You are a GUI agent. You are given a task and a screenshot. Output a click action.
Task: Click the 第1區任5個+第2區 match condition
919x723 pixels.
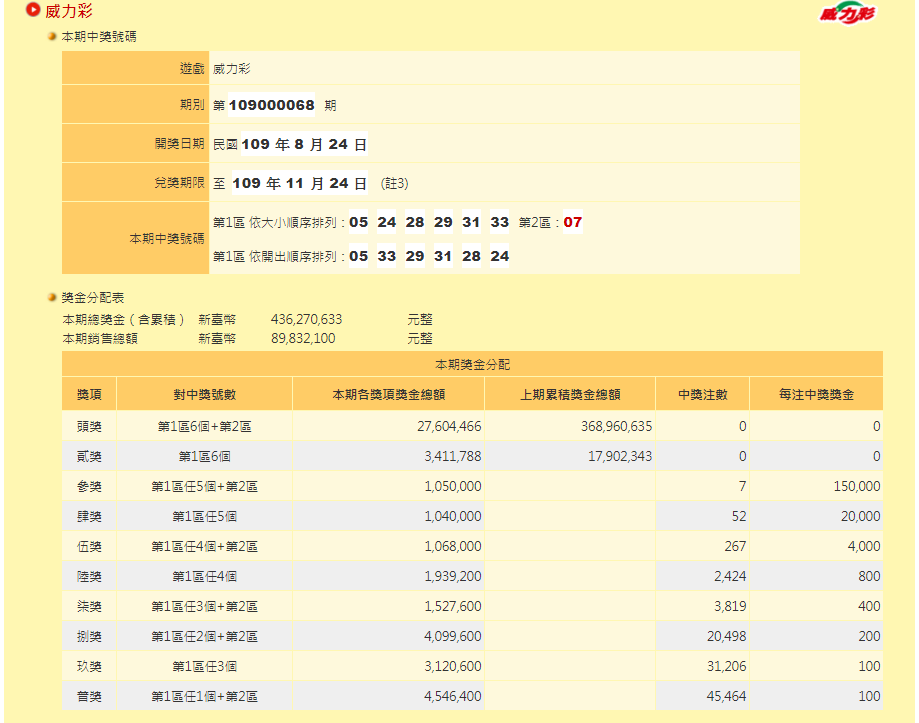pos(205,486)
